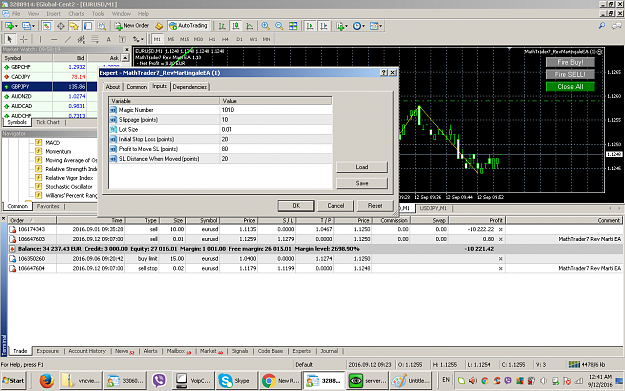Select the cursor arrow tool
625x391 pixels.
coord(10,39)
